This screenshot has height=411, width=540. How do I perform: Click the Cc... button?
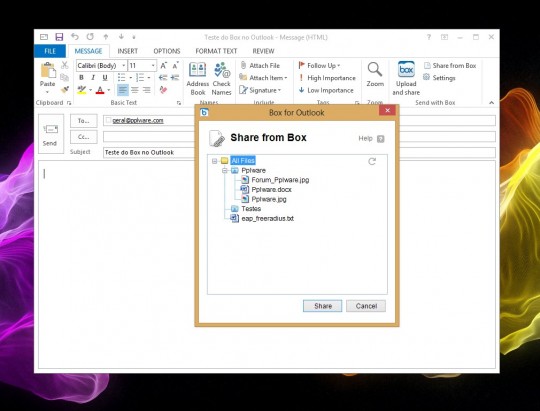click(x=84, y=137)
